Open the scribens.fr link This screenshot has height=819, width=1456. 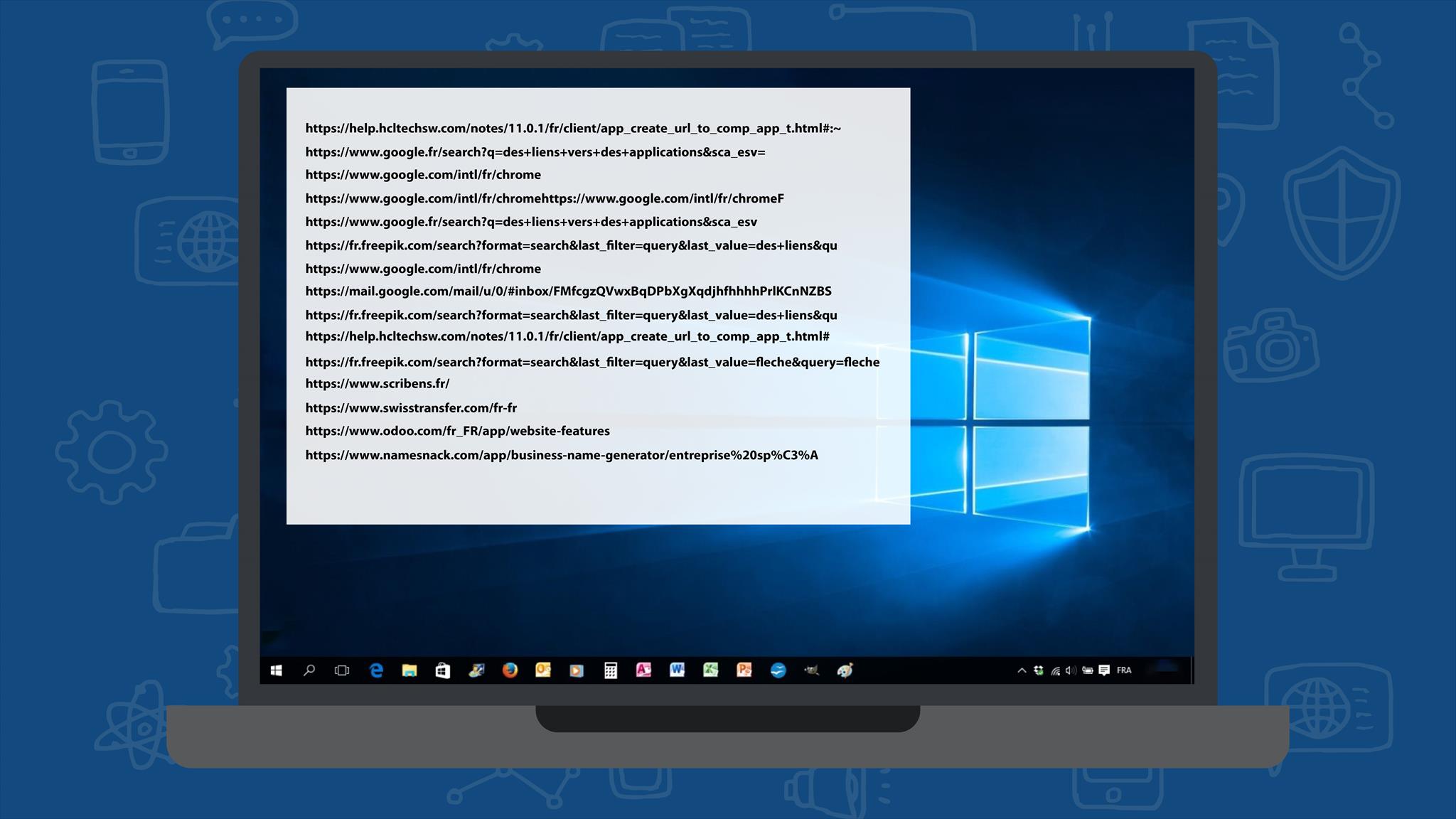coord(378,384)
